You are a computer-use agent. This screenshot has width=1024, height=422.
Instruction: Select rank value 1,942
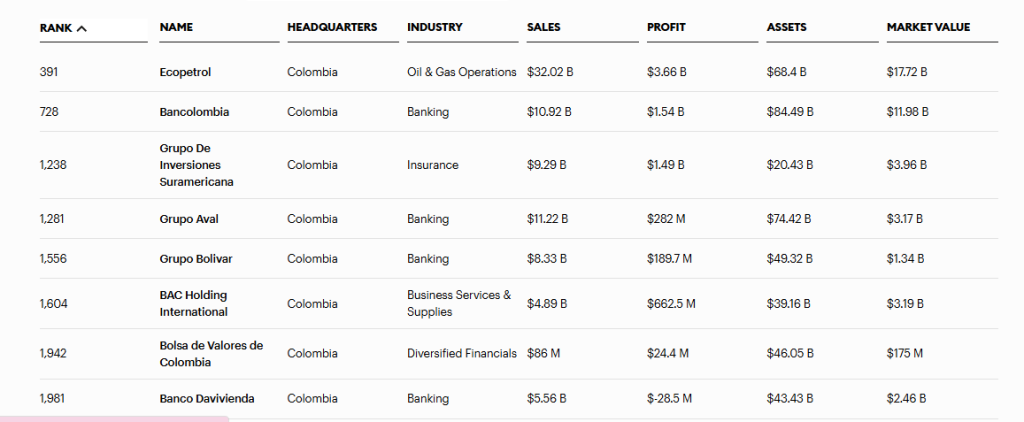(x=53, y=353)
